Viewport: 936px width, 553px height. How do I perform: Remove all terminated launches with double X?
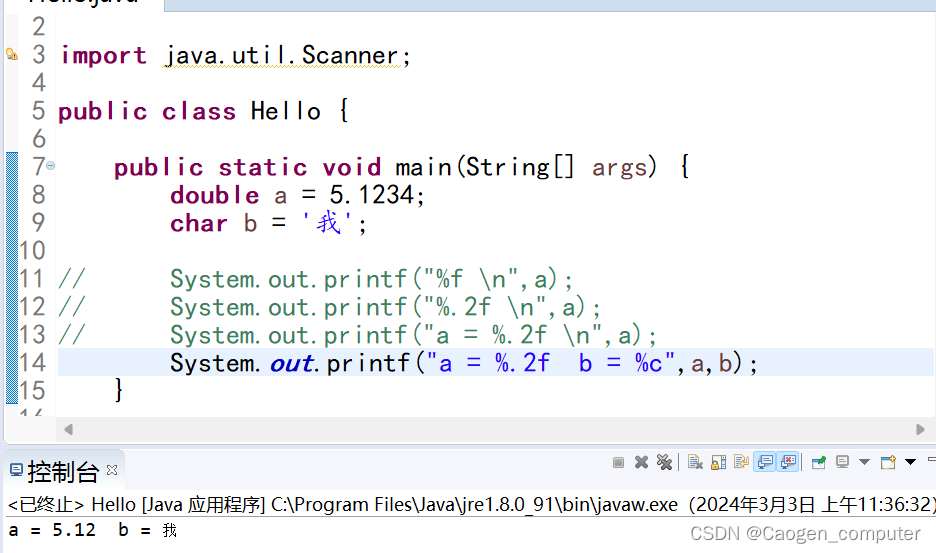click(664, 462)
